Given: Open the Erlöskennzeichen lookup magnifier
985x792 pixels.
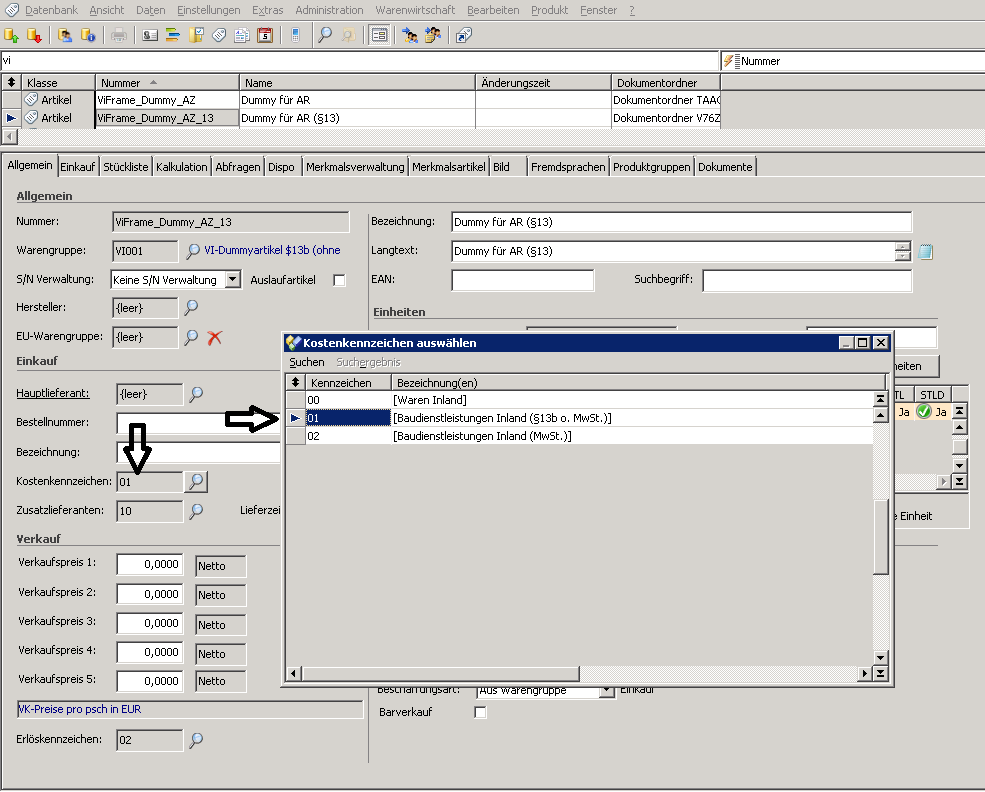Looking at the screenshot, I should [x=196, y=740].
